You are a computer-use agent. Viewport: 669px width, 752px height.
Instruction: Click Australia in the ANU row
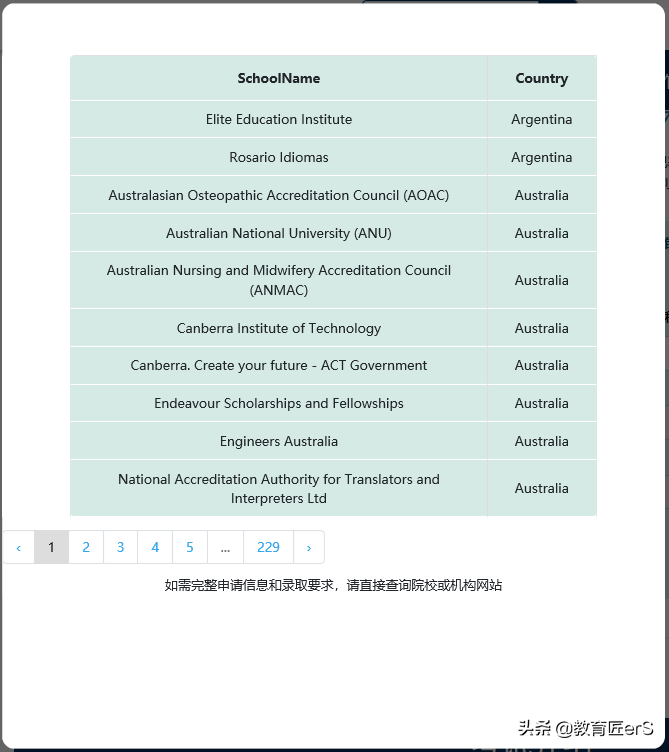click(542, 233)
